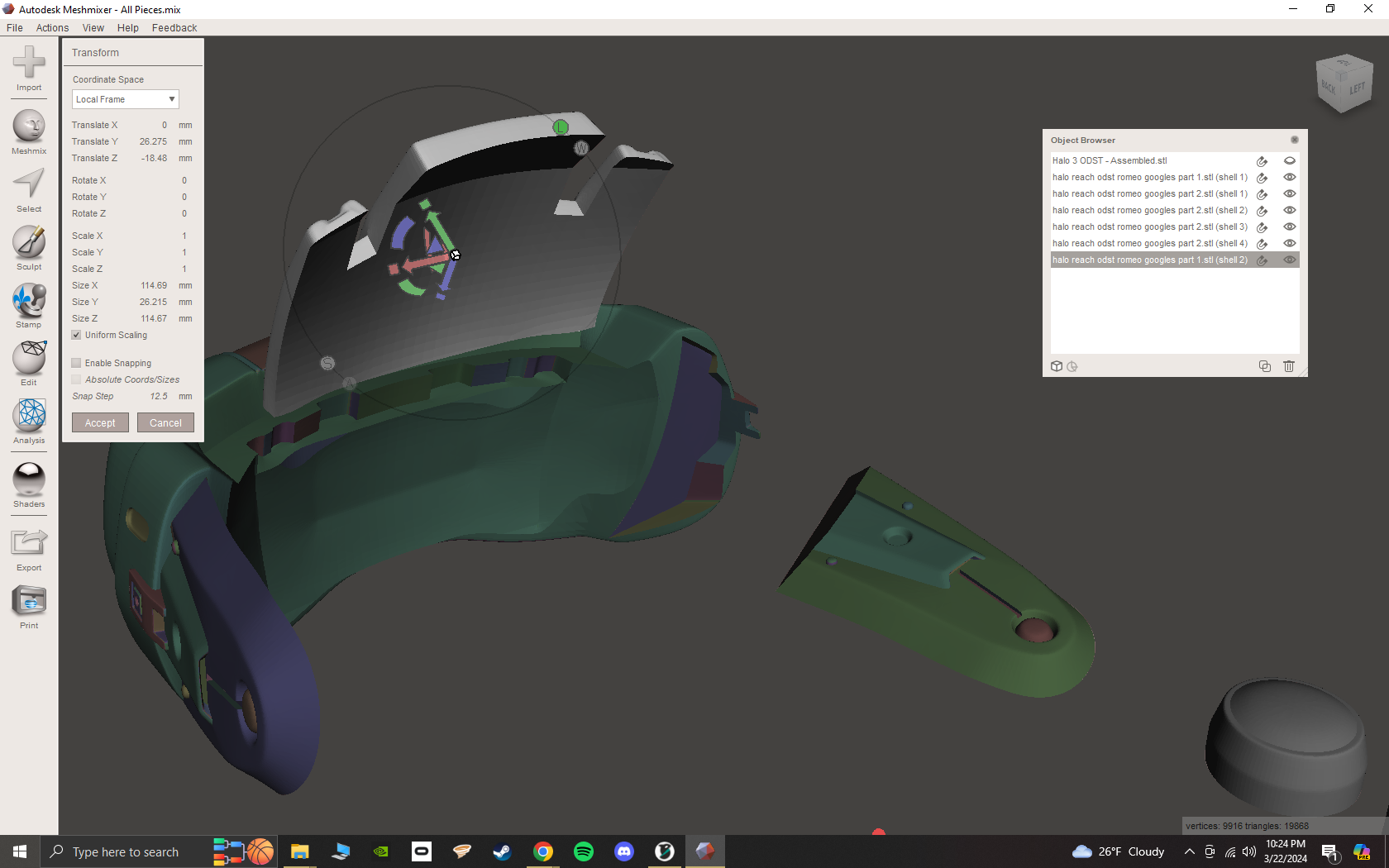This screenshot has height=868, width=1389.
Task: Click the Translate Z value field
Action: [152, 158]
